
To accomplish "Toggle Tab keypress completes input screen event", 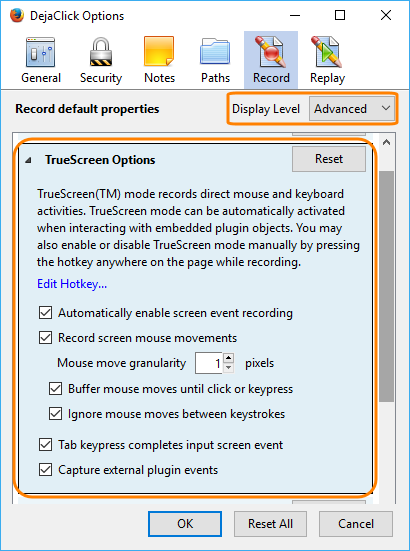I will (45, 445).
